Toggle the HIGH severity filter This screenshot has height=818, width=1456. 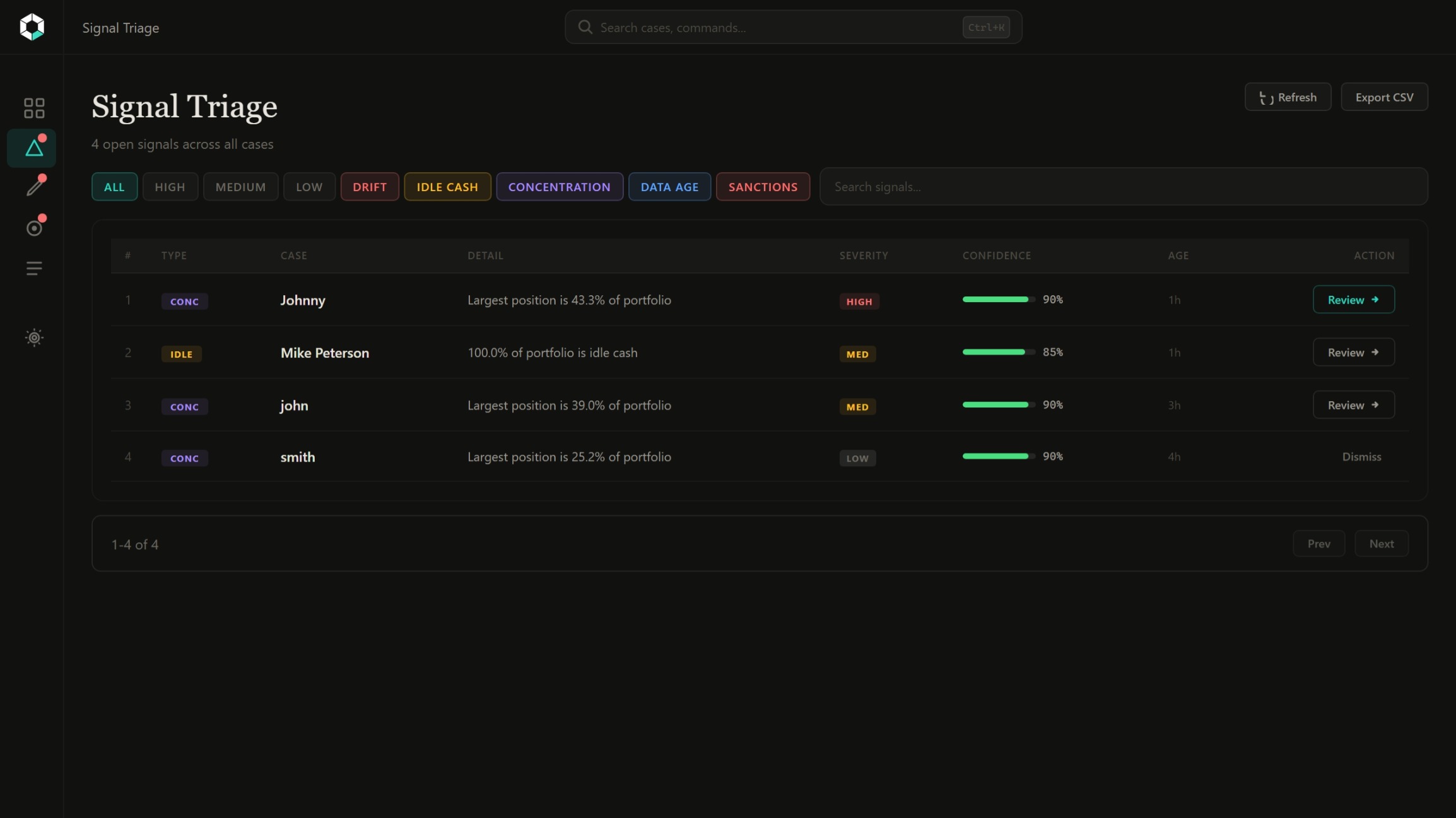pyautogui.click(x=170, y=187)
